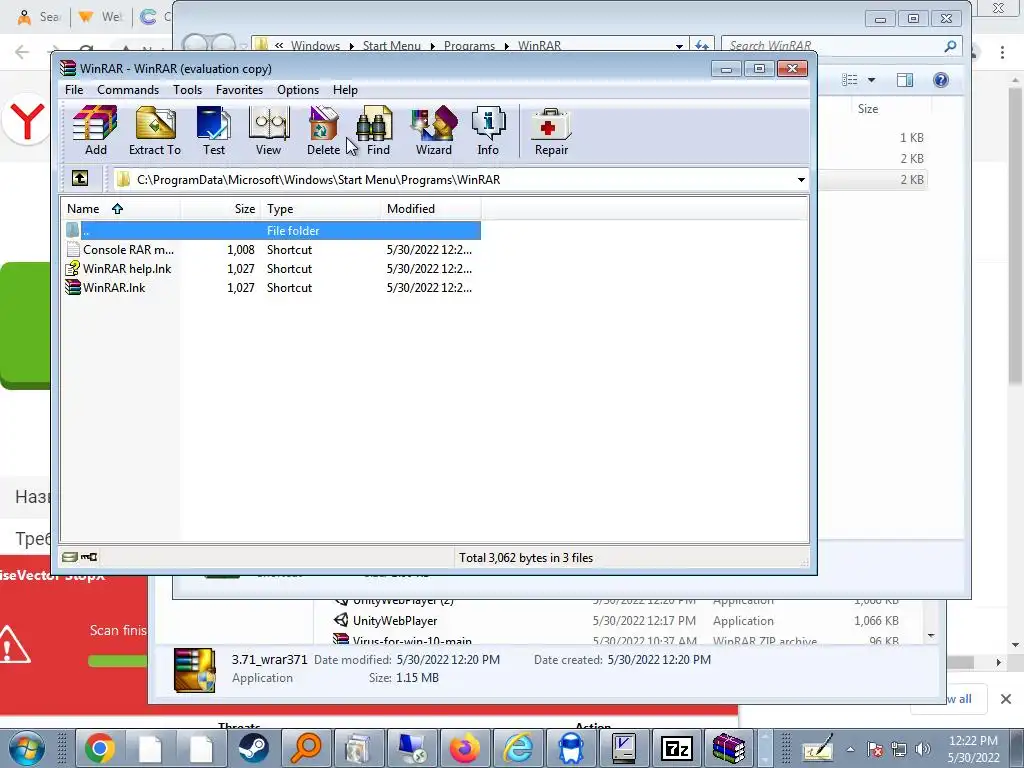Viewport: 1024px width, 768px height.
Task: Select the WinRAR help.lnk file
Action: pos(272,268)
